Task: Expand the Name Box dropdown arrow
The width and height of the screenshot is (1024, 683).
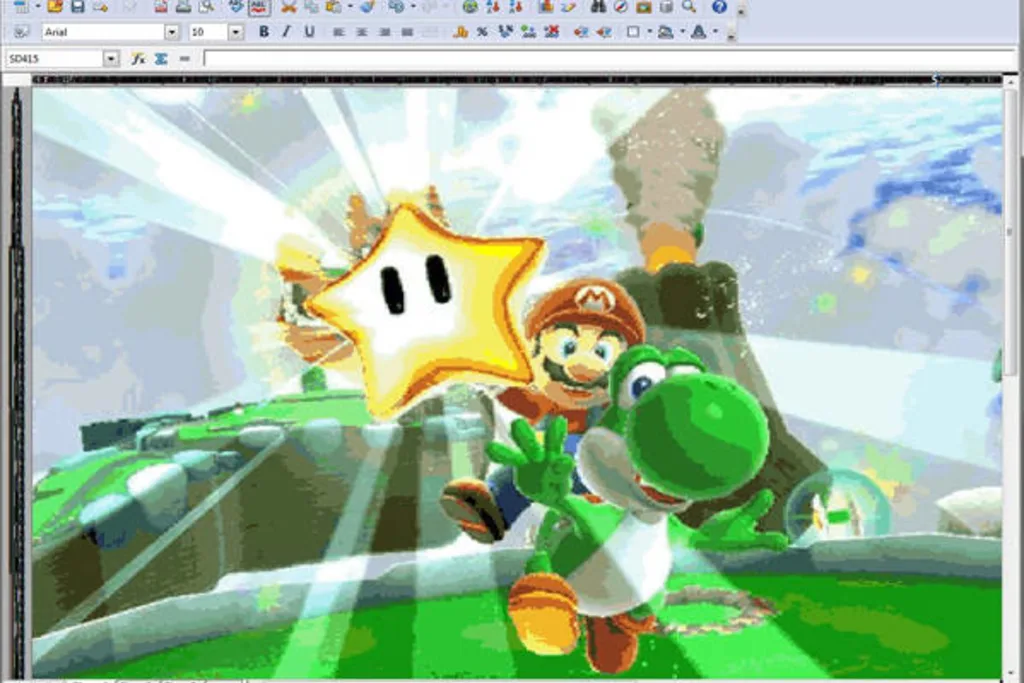Action: click(x=111, y=59)
